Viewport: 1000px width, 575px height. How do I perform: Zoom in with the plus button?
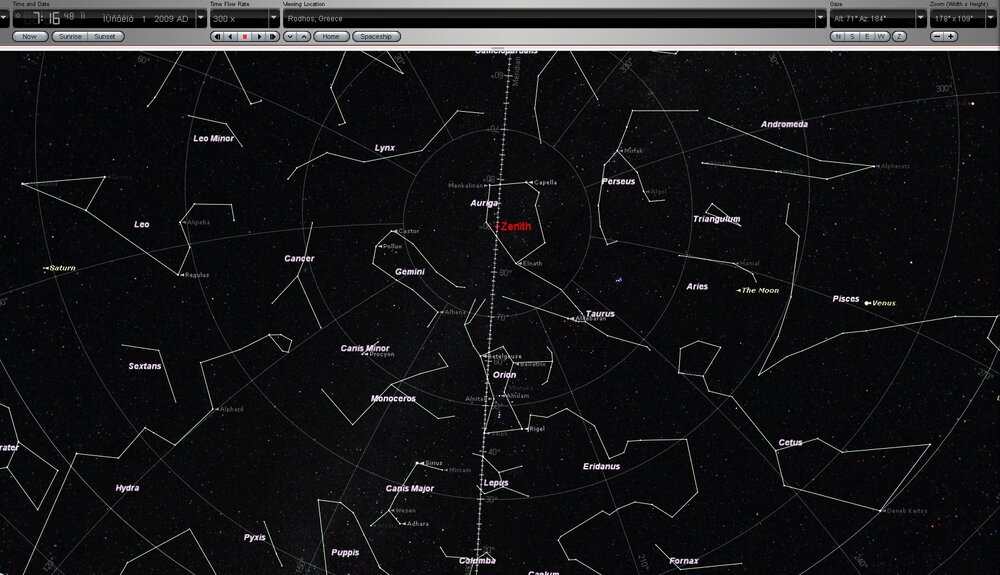[x=951, y=36]
